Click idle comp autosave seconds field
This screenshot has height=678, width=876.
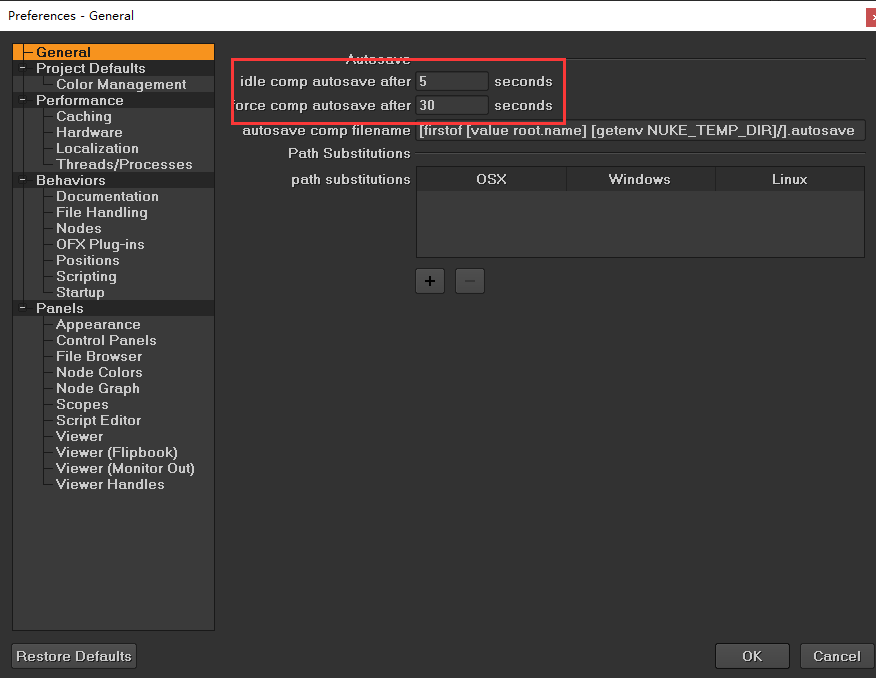click(452, 81)
